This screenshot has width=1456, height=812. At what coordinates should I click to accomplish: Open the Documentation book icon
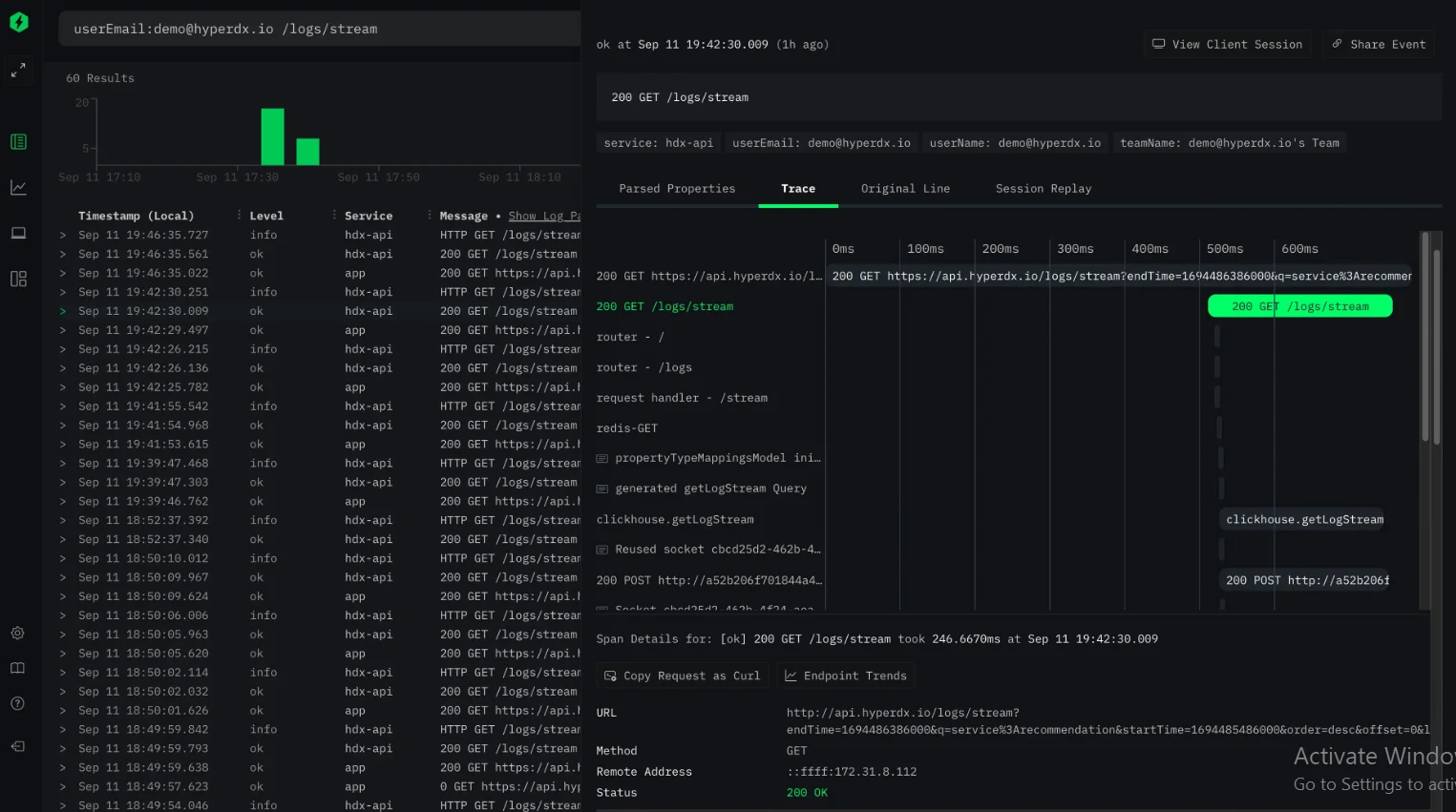(x=17, y=668)
